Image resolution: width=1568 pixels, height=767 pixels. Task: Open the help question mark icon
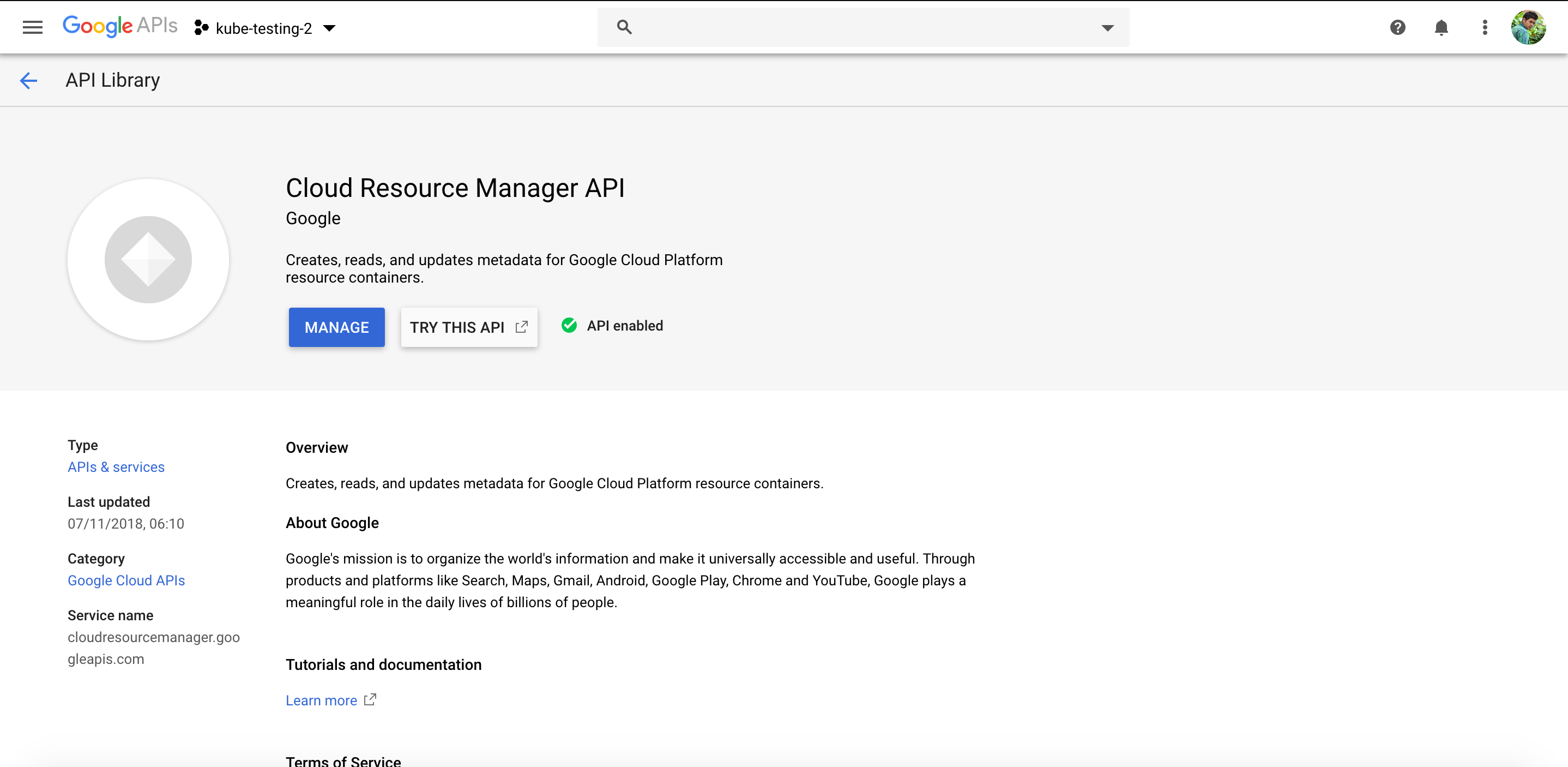coord(1397,27)
